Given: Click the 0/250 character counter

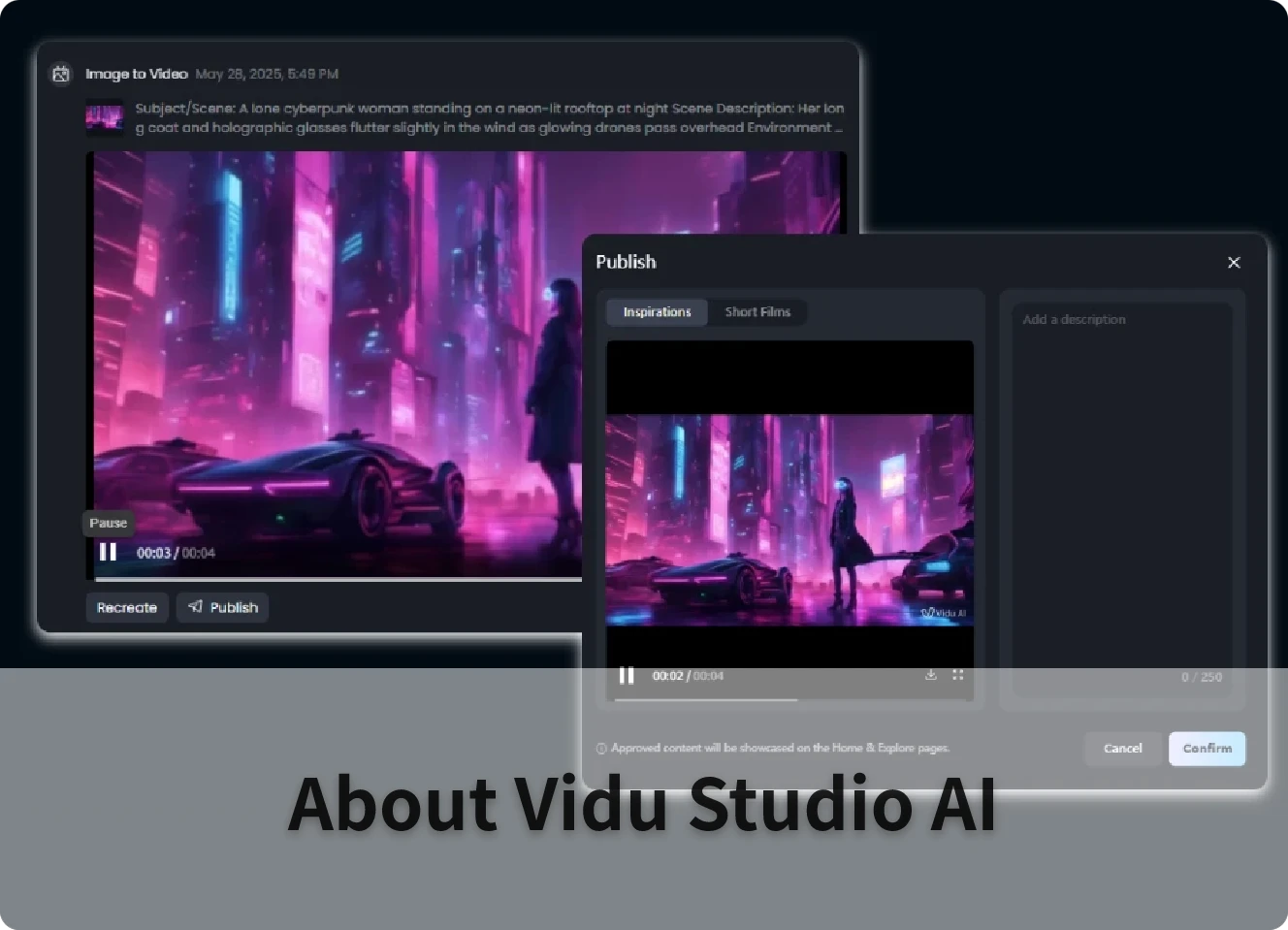Looking at the screenshot, I should point(1202,677).
